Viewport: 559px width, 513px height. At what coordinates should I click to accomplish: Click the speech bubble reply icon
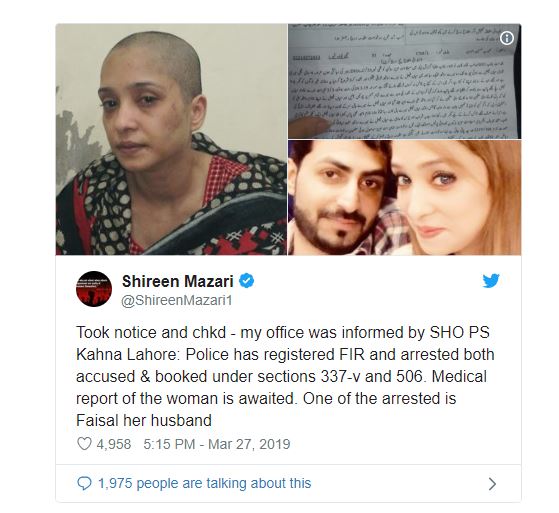84,484
